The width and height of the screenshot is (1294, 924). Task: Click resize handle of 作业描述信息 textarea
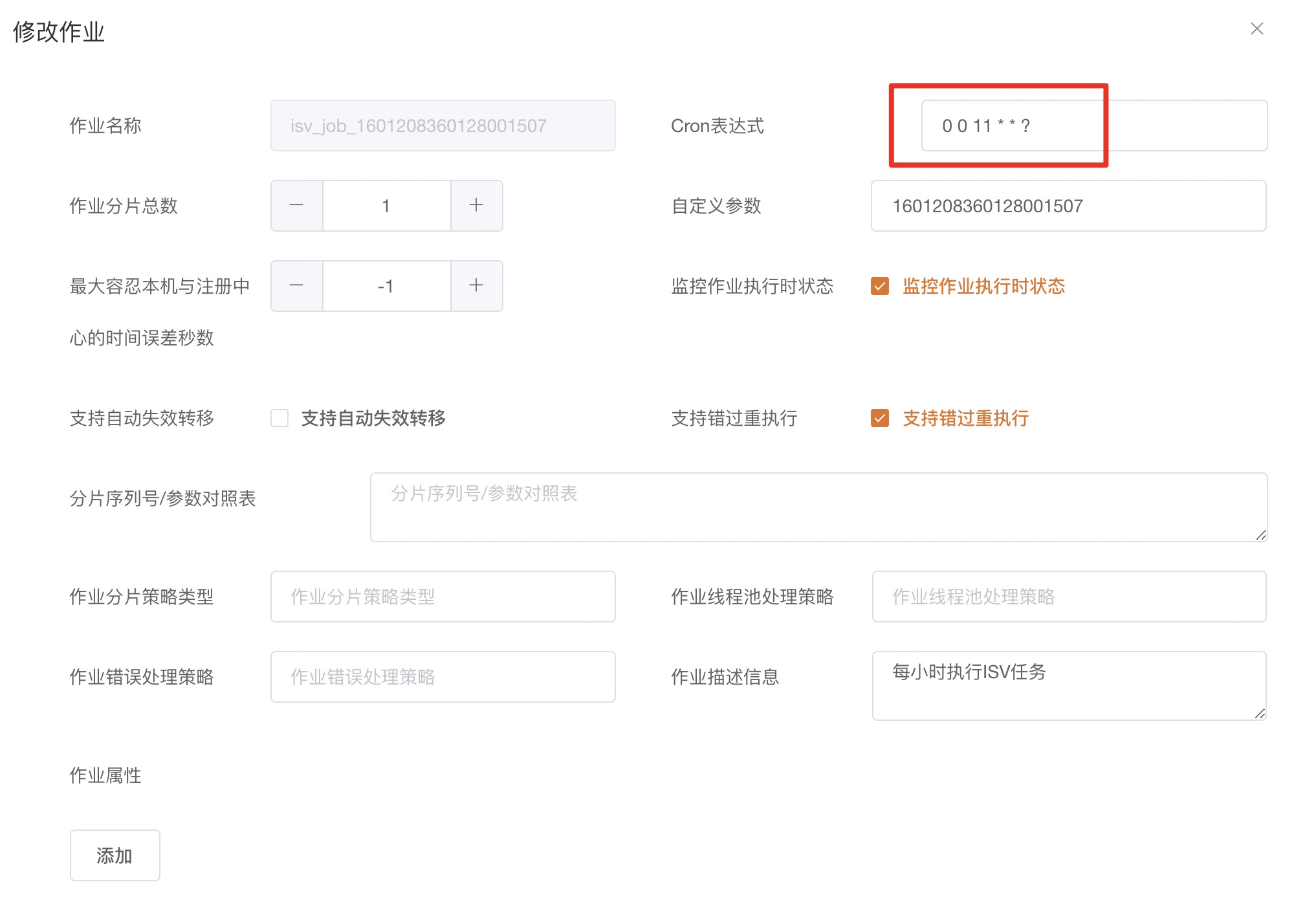(x=1260, y=713)
